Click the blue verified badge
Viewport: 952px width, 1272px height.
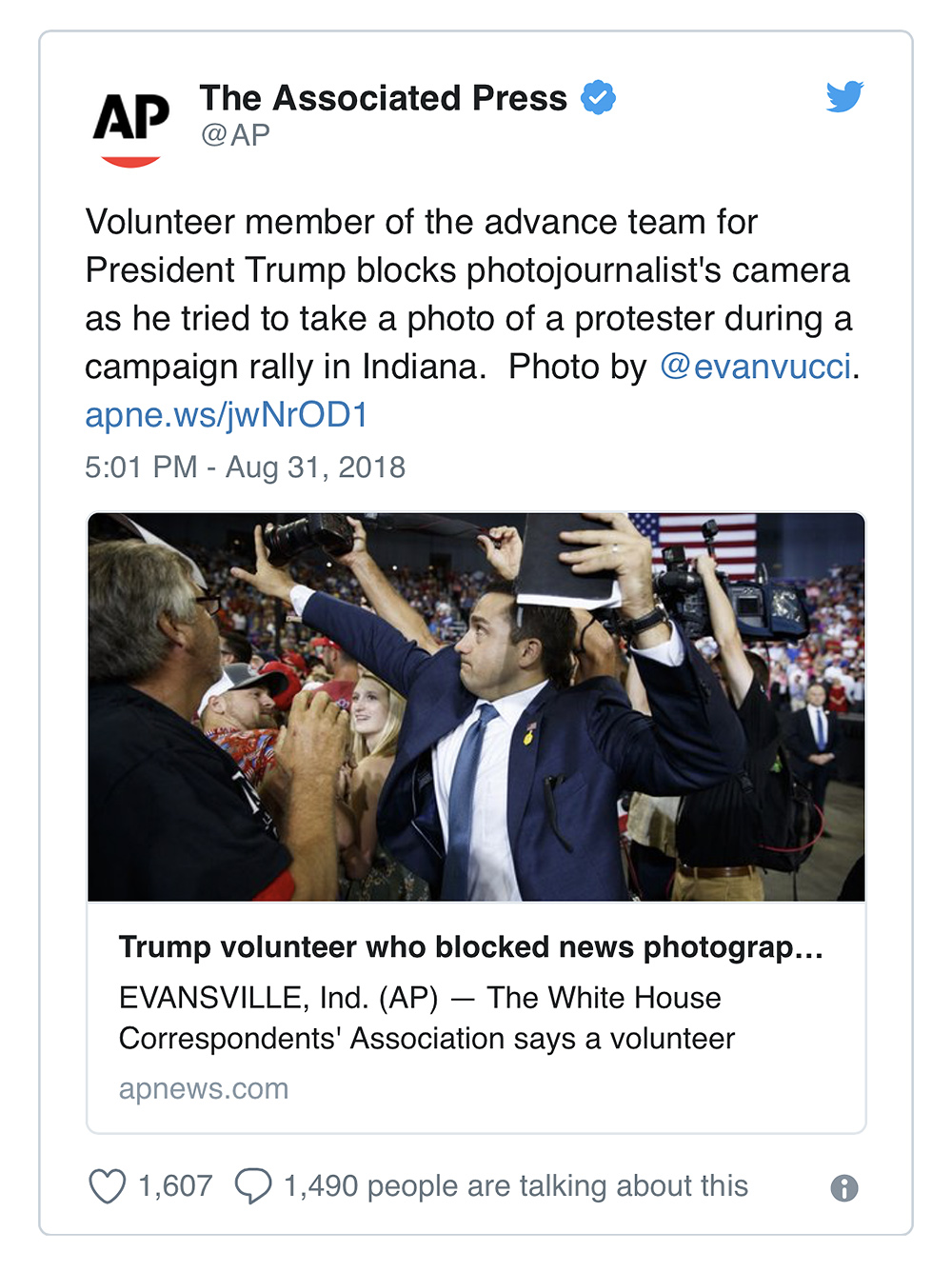[x=598, y=97]
